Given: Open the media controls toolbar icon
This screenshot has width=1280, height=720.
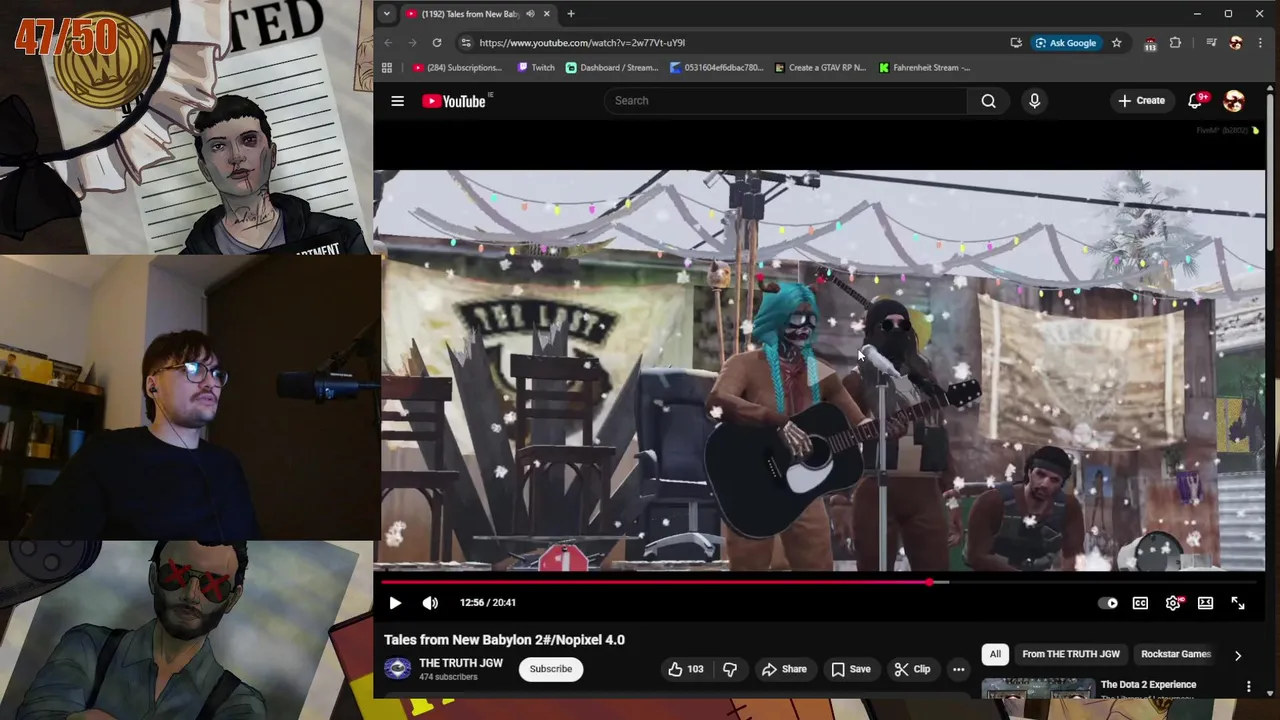Looking at the screenshot, I should click(1211, 43).
